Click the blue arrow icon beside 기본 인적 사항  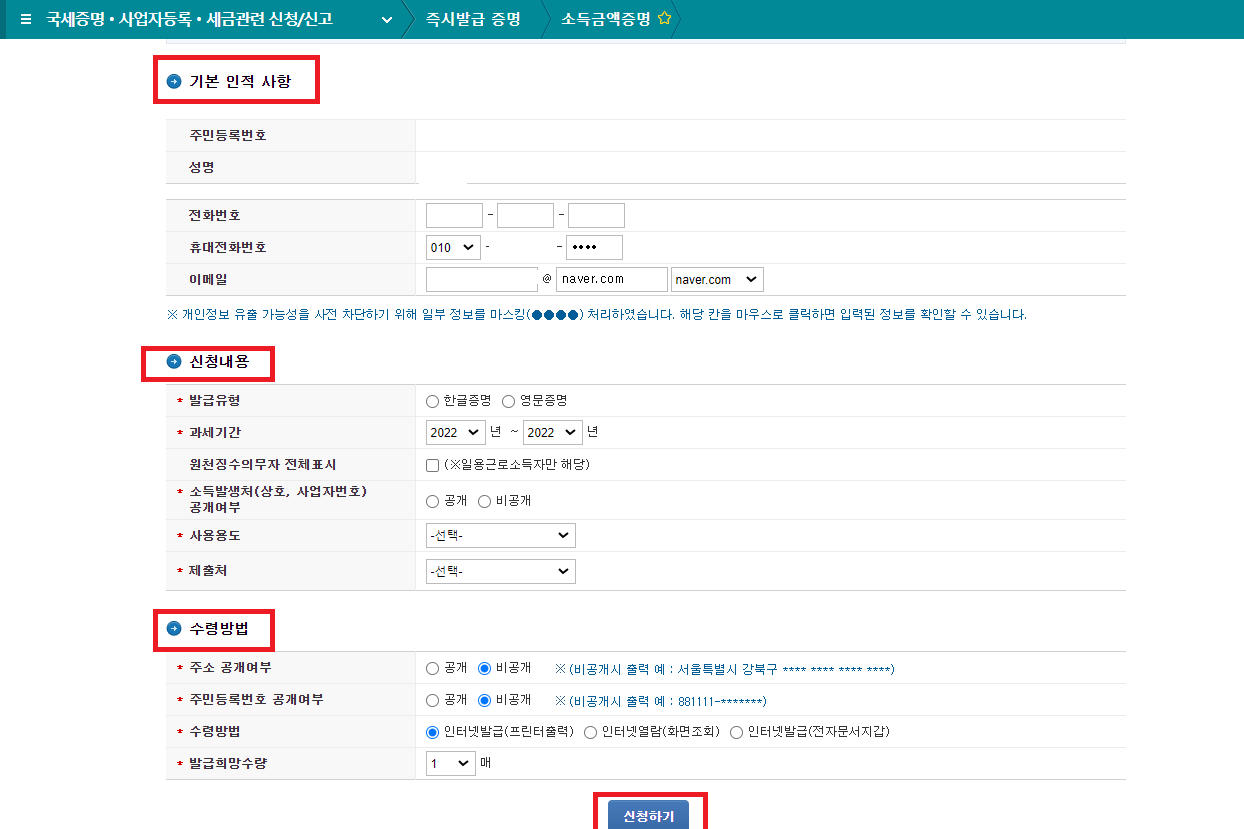(x=172, y=79)
